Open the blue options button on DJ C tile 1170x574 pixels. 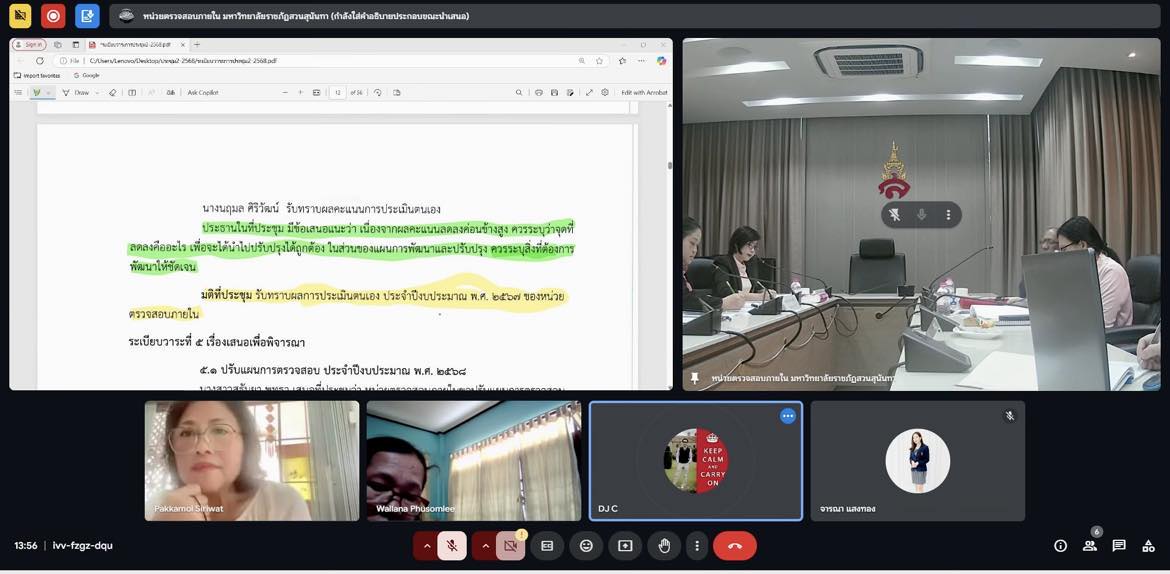coord(788,416)
